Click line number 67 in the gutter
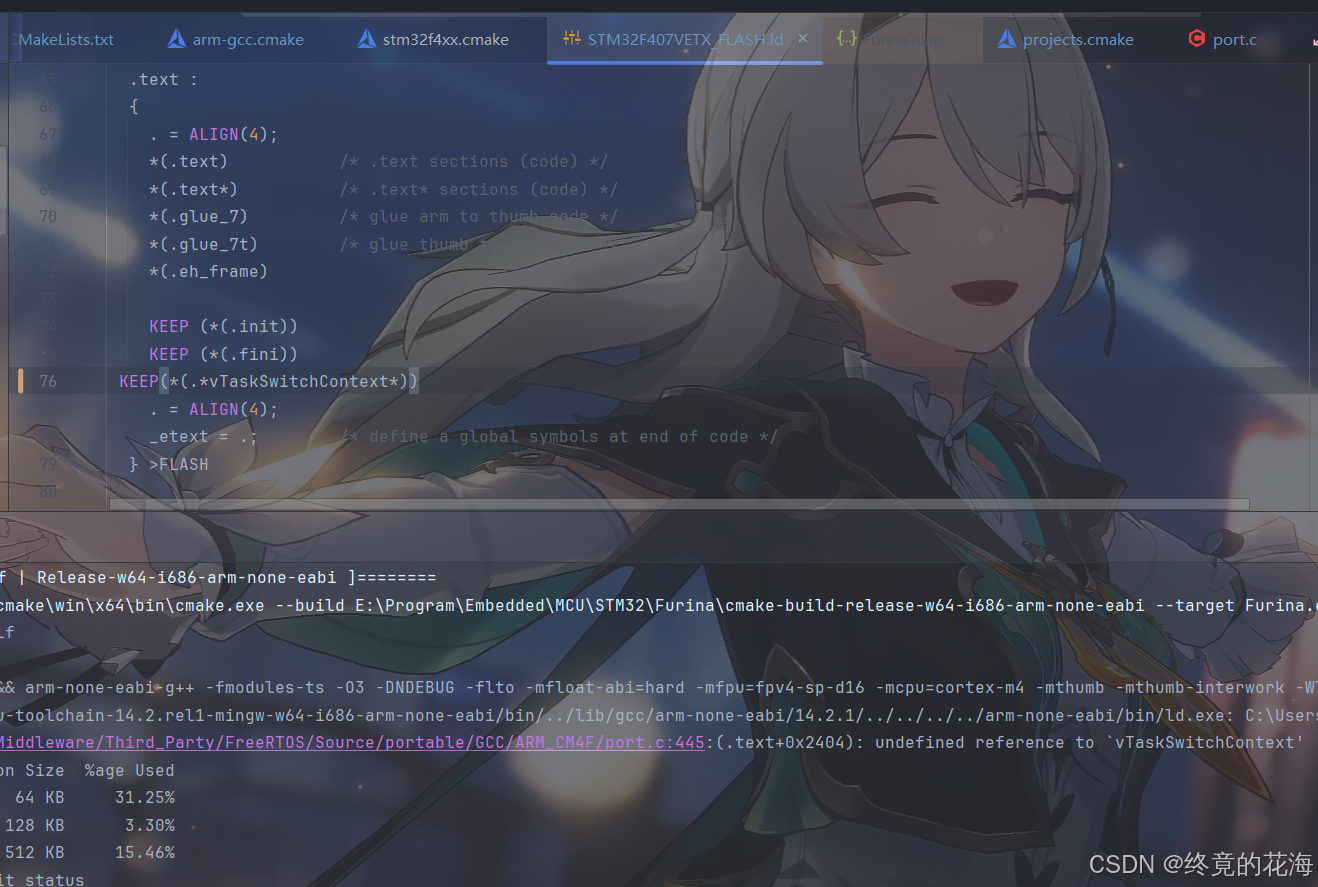 [x=48, y=134]
